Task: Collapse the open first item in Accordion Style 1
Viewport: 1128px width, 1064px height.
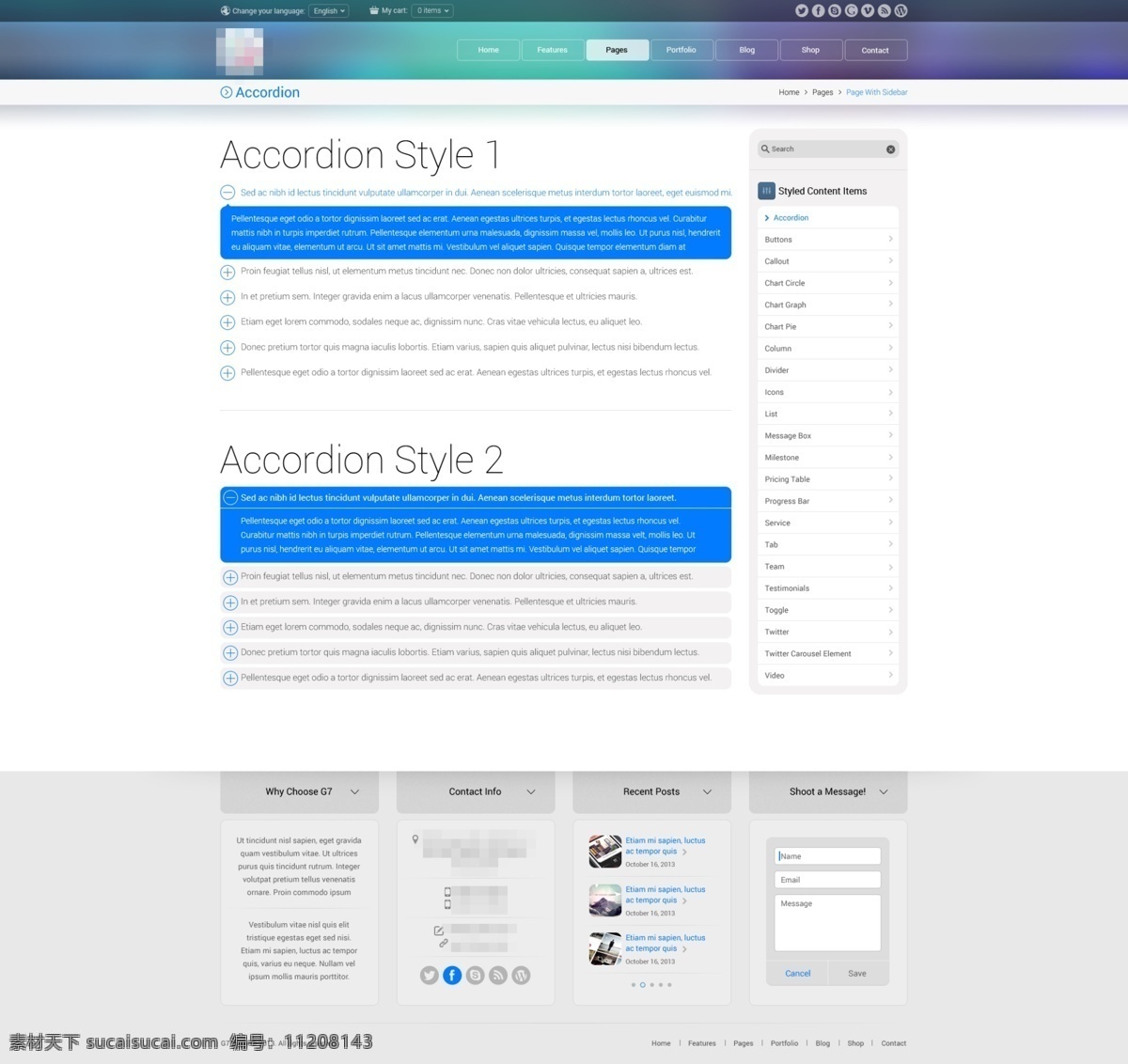Action: [x=227, y=193]
